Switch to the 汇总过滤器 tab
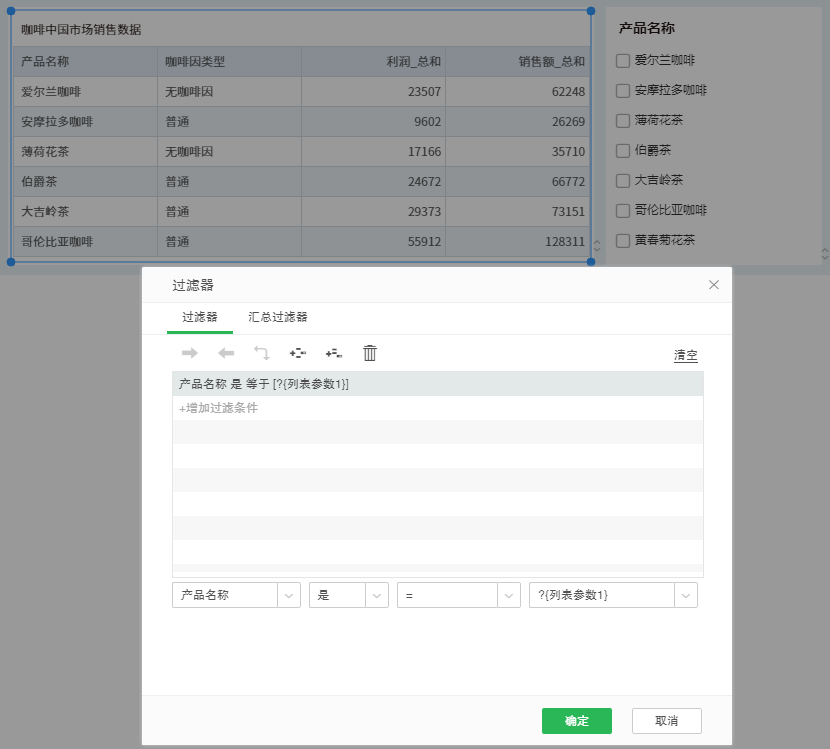The width and height of the screenshot is (830, 749). [278, 317]
